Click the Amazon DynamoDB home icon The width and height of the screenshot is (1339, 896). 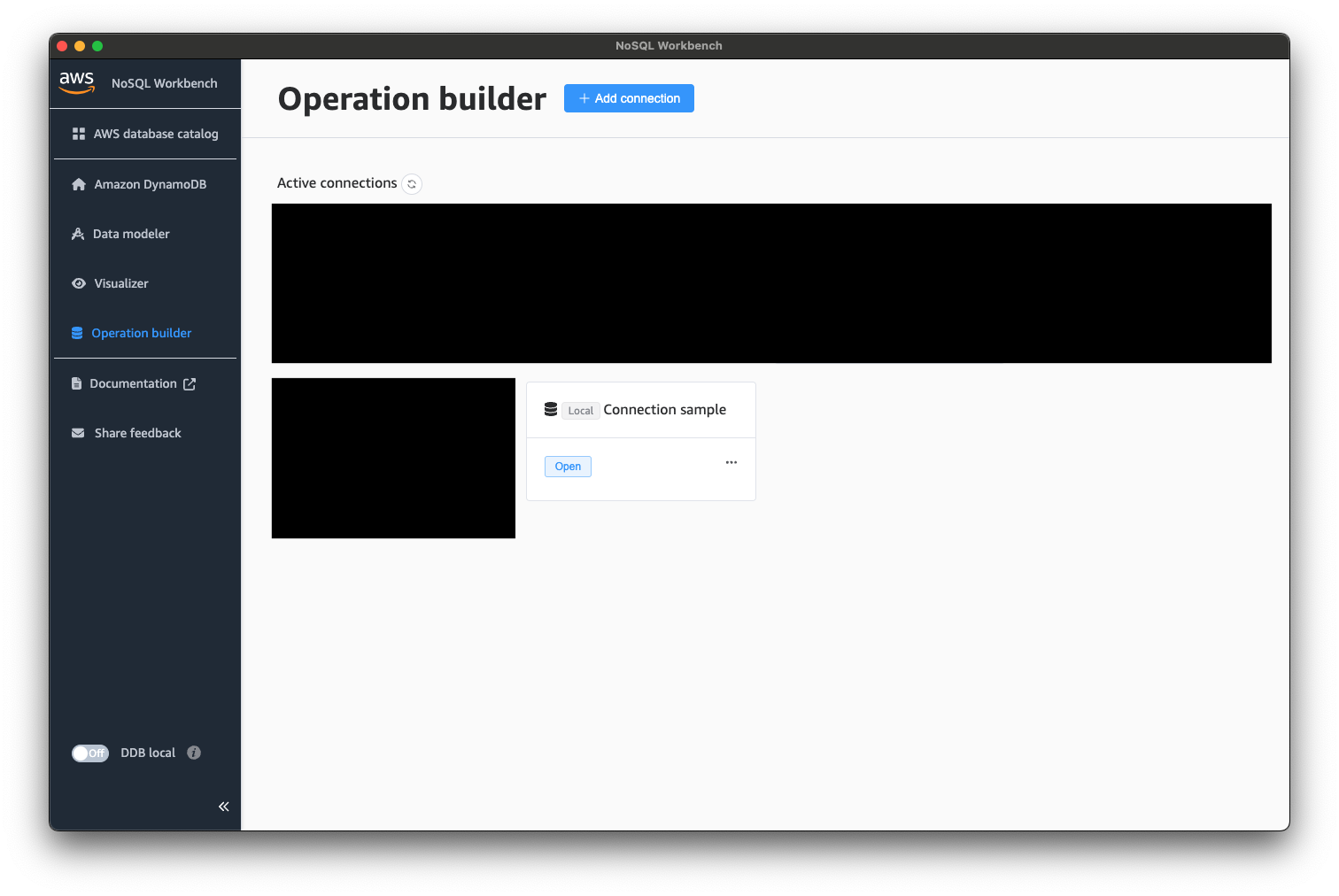tap(79, 184)
